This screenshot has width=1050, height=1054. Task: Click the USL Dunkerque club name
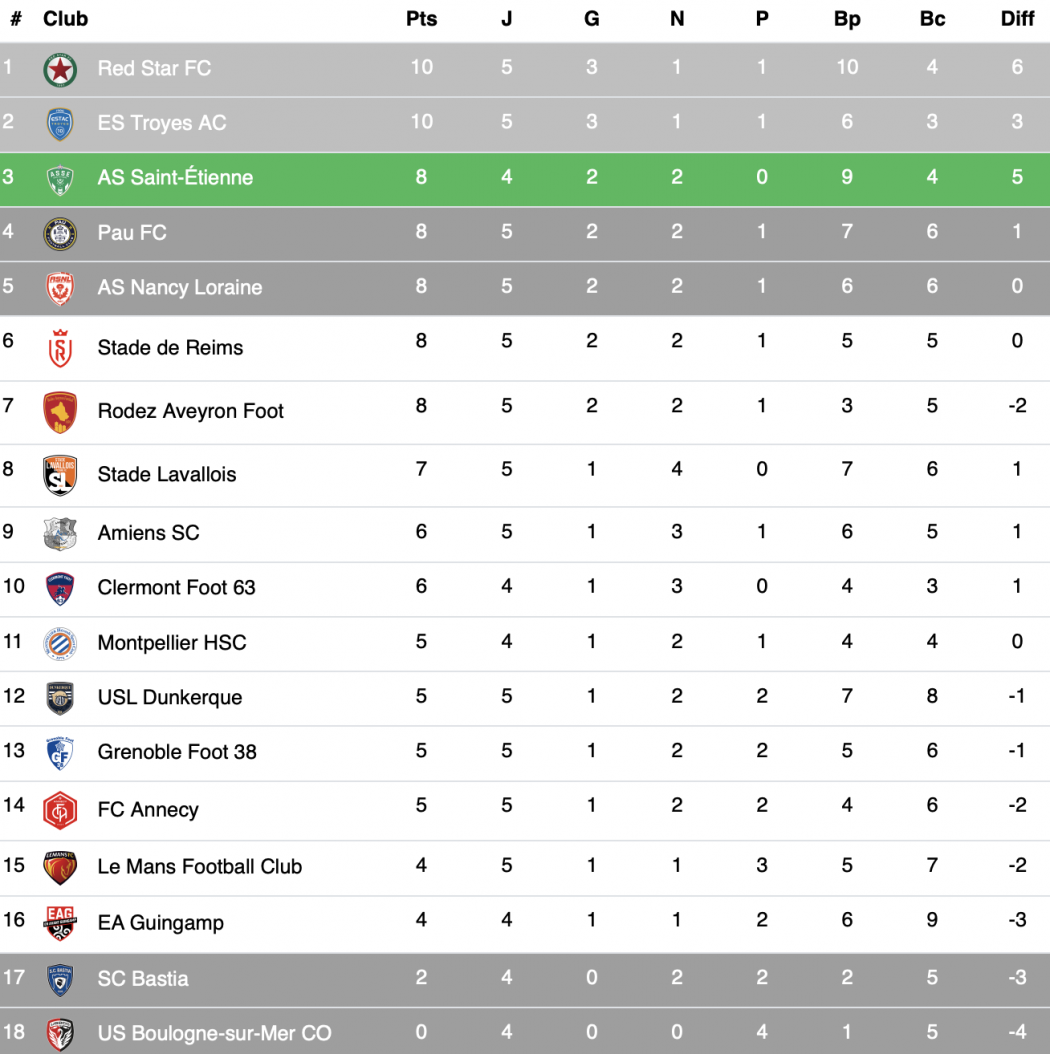point(169,697)
